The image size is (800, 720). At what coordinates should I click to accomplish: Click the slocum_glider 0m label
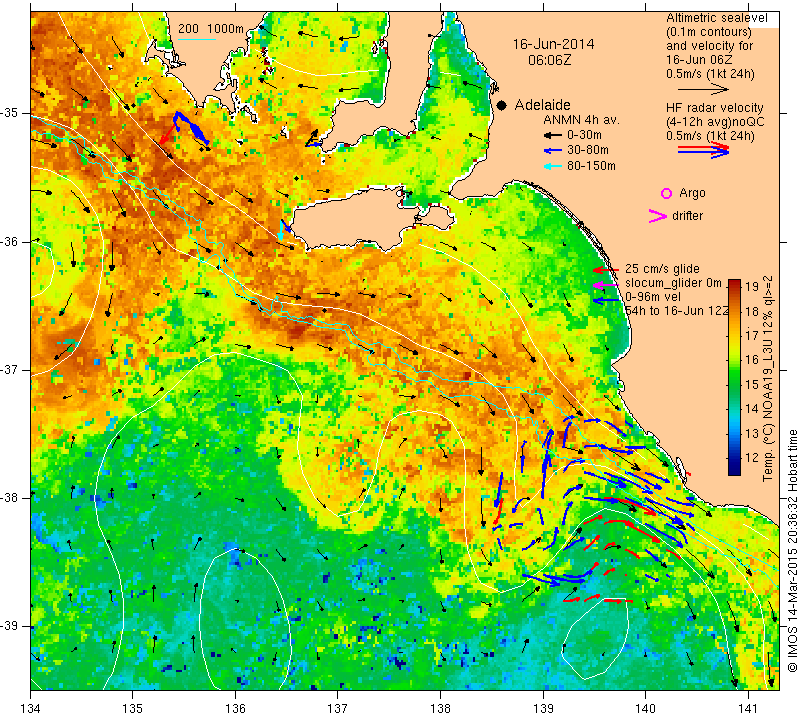(x=673, y=283)
